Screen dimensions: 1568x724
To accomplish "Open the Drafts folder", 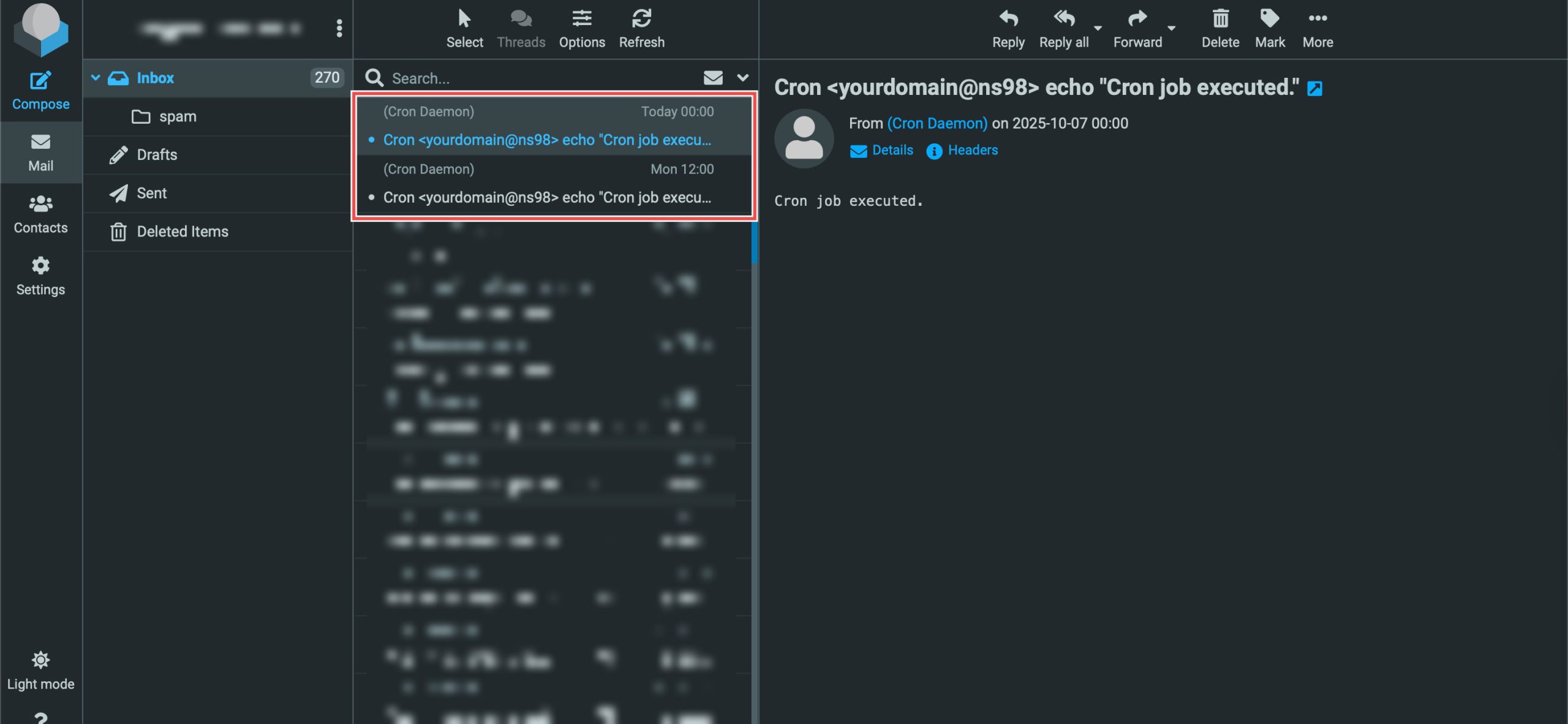I will (157, 155).
